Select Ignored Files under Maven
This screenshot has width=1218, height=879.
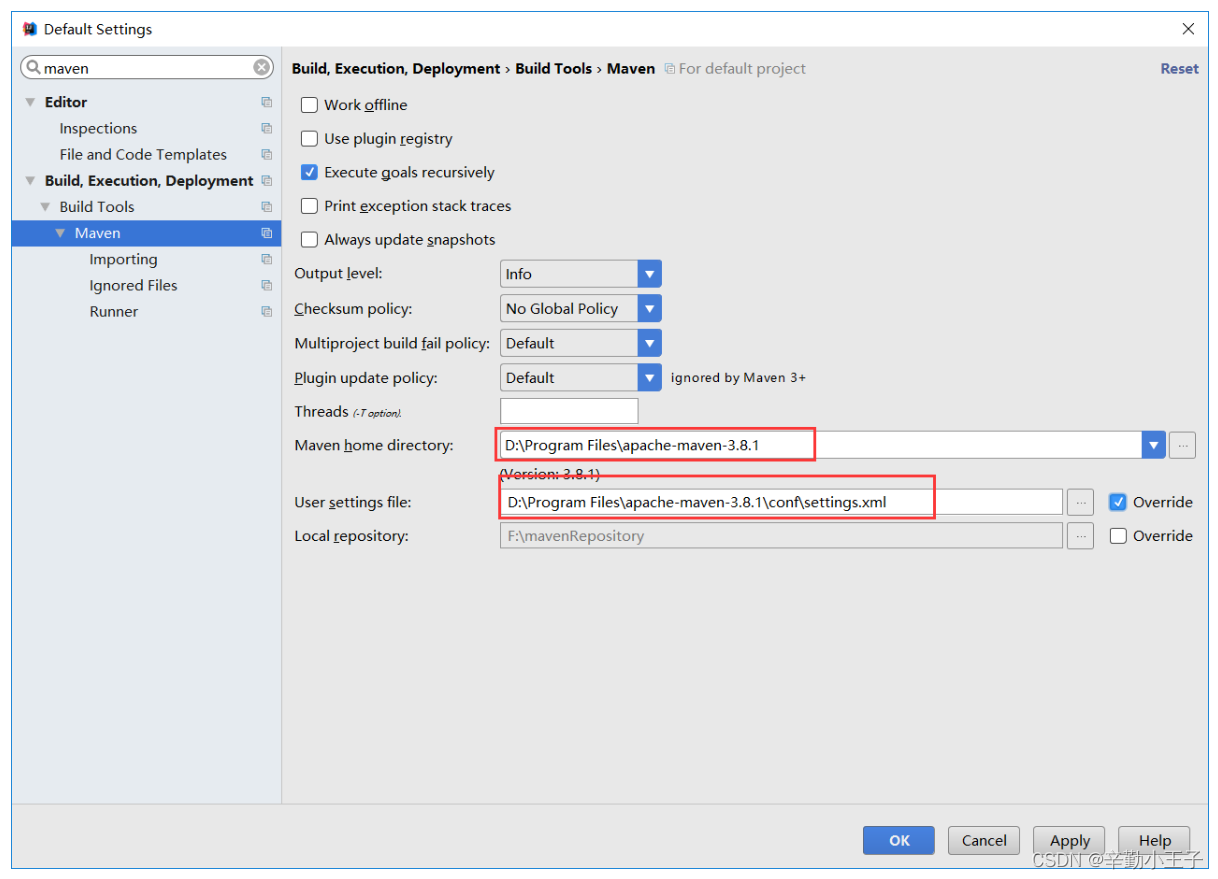(133, 285)
